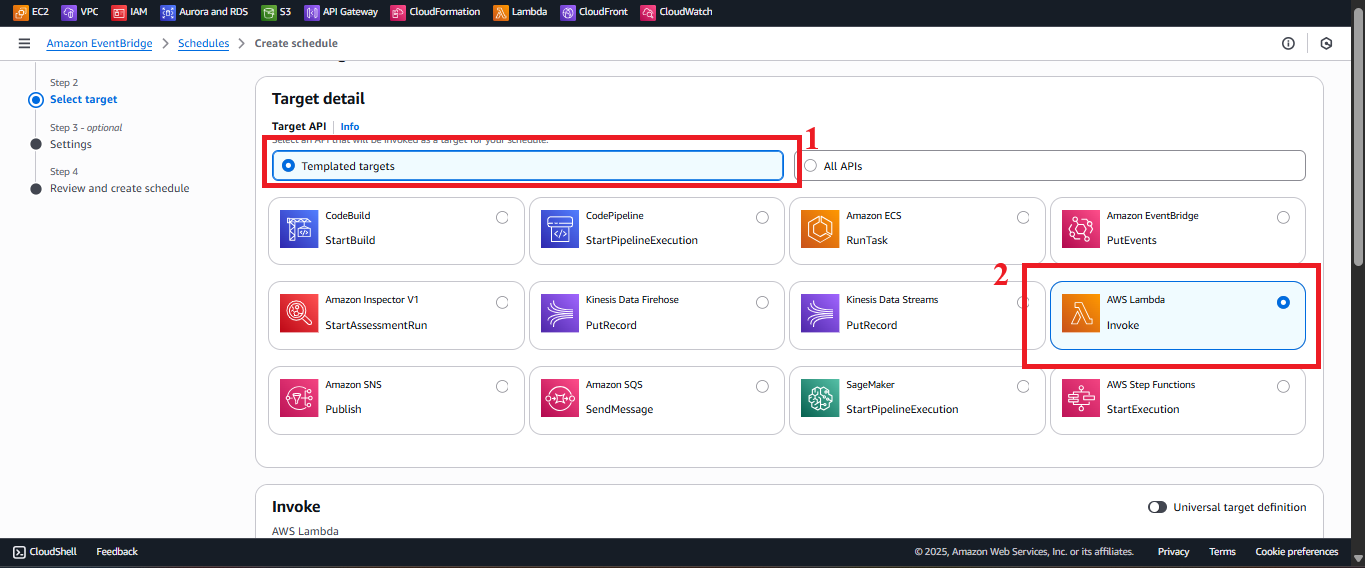Image resolution: width=1365 pixels, height=568 pixels.
Task: Click the Amazon Inspector V1 icon
Action: pyautogui.click(x=299, y=314)
